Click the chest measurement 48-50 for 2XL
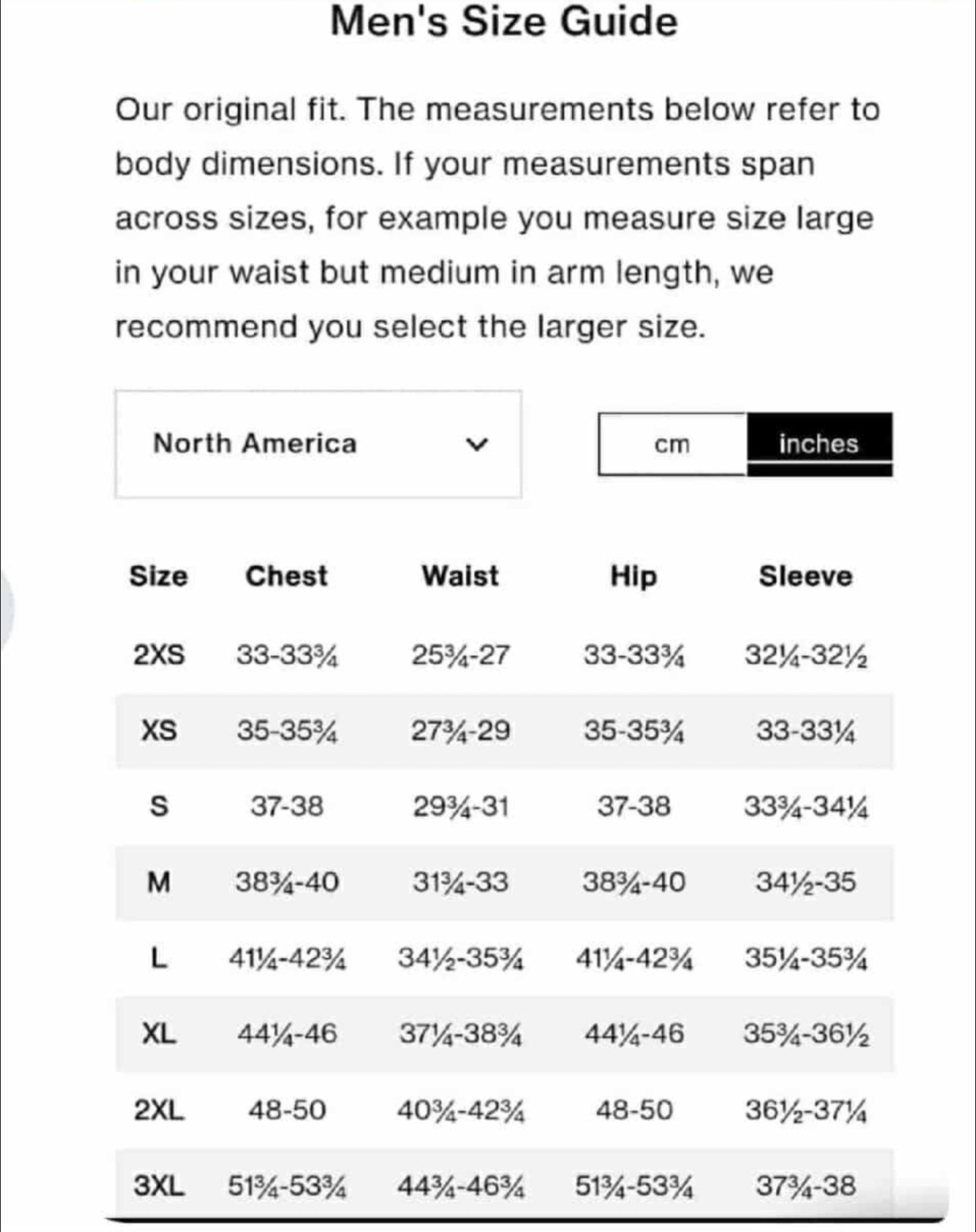Image resolution: width=976 pixels, height=1232 pixels. click(287, 1111)
